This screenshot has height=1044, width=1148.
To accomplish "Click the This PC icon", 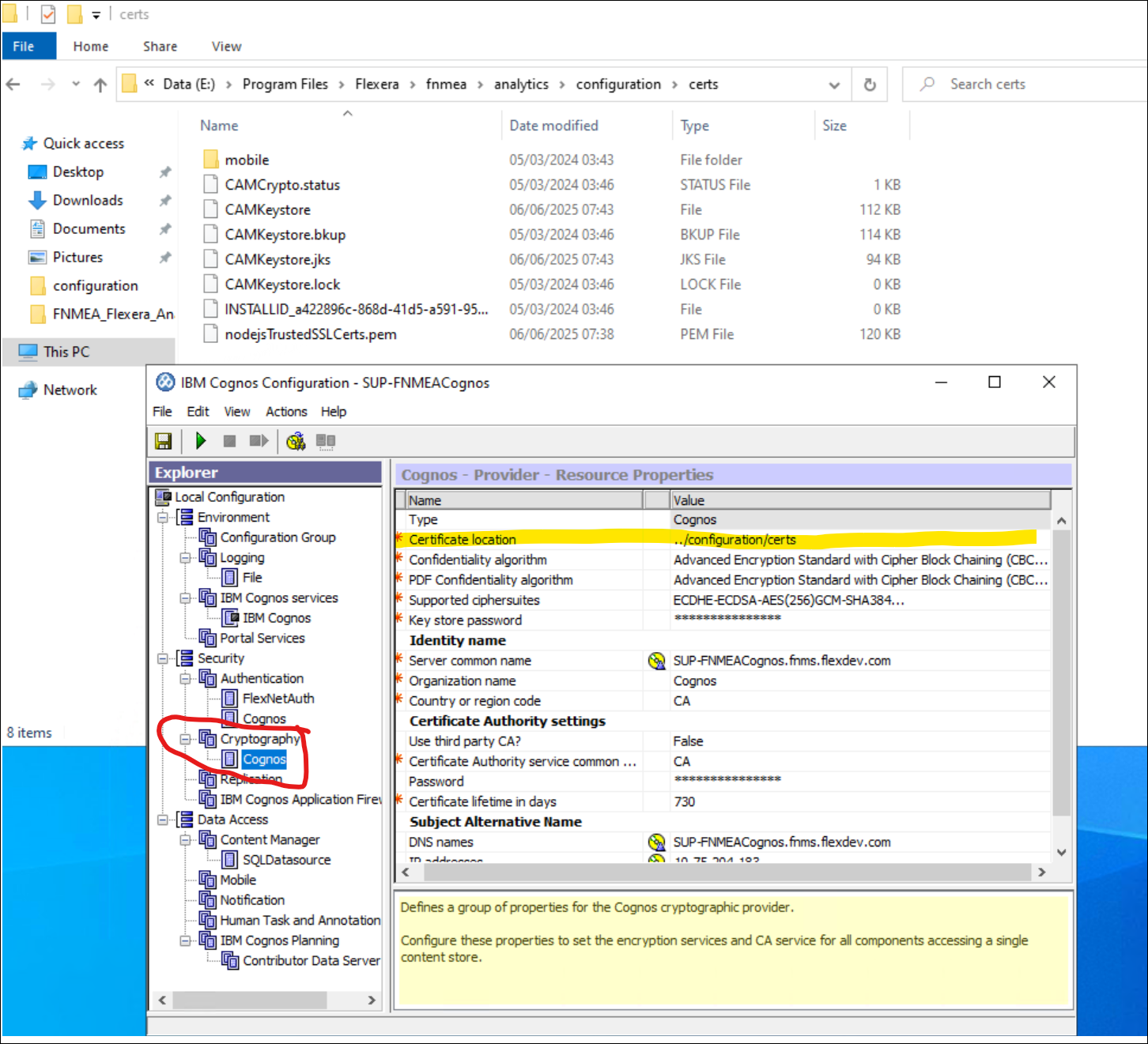I will click(28, 352).
